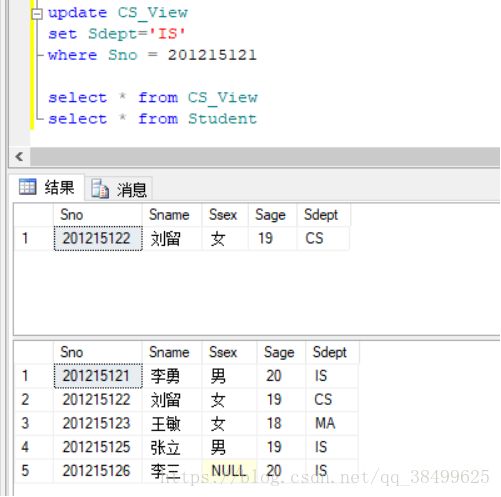Select row header 5 in the second grid
The image size is (501, 497).
pyautogui.click(x=34, y=471)
